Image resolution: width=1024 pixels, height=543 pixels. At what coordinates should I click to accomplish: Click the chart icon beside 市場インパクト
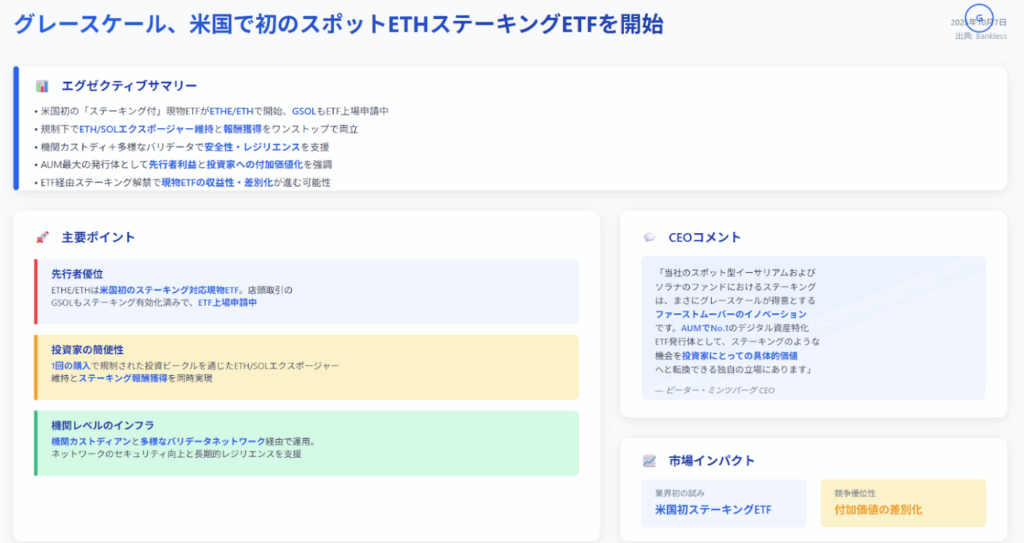pos(650,460)
